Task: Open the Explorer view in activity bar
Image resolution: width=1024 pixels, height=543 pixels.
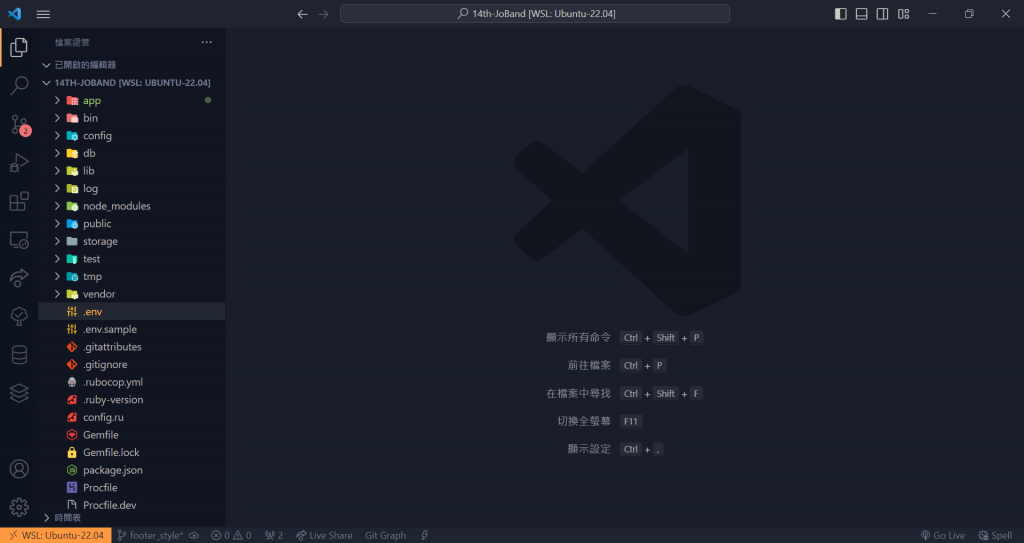Action: 19,47
